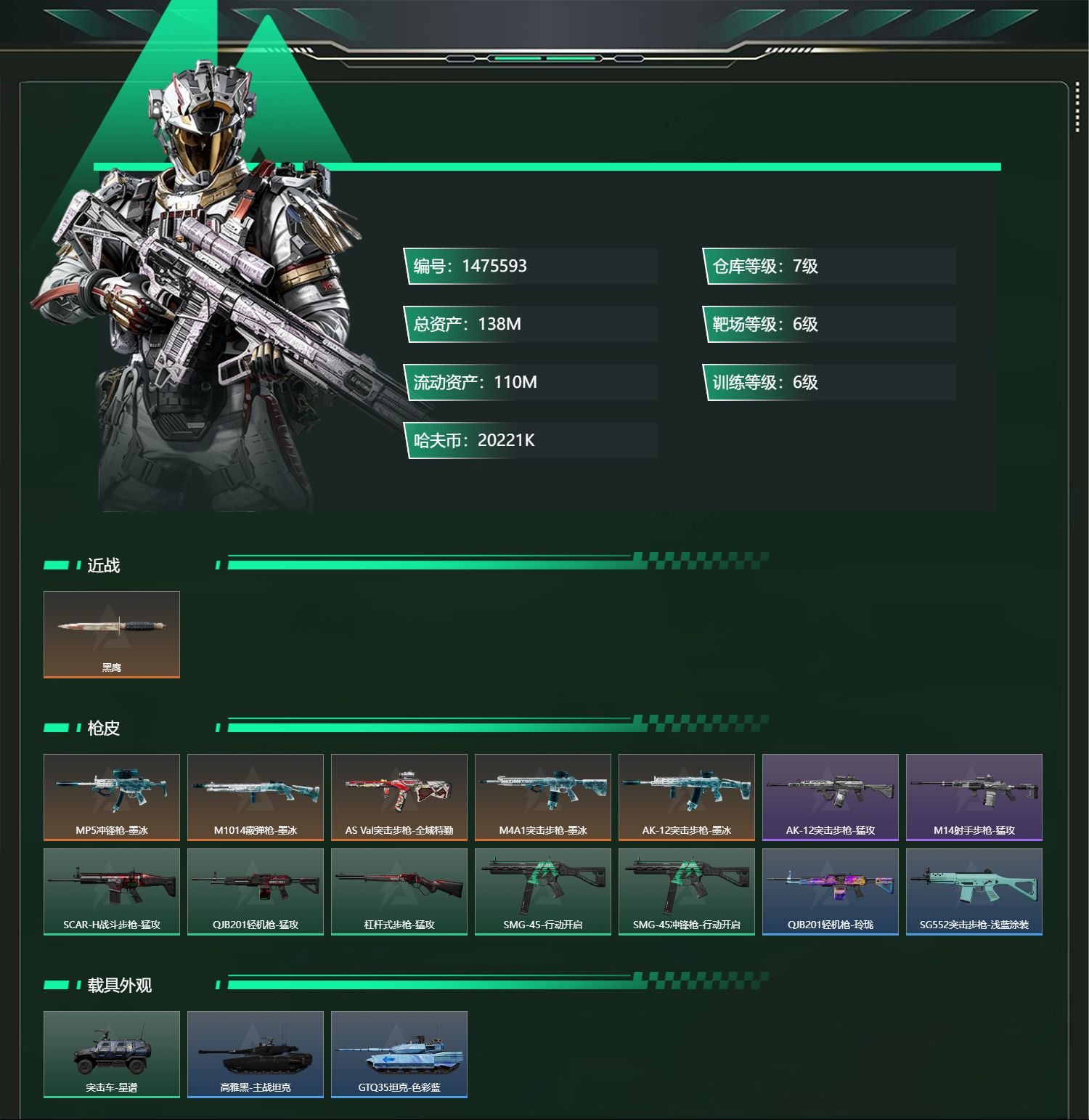Click the 流动资产：110M liquid assets text

[x=476, y=382]
